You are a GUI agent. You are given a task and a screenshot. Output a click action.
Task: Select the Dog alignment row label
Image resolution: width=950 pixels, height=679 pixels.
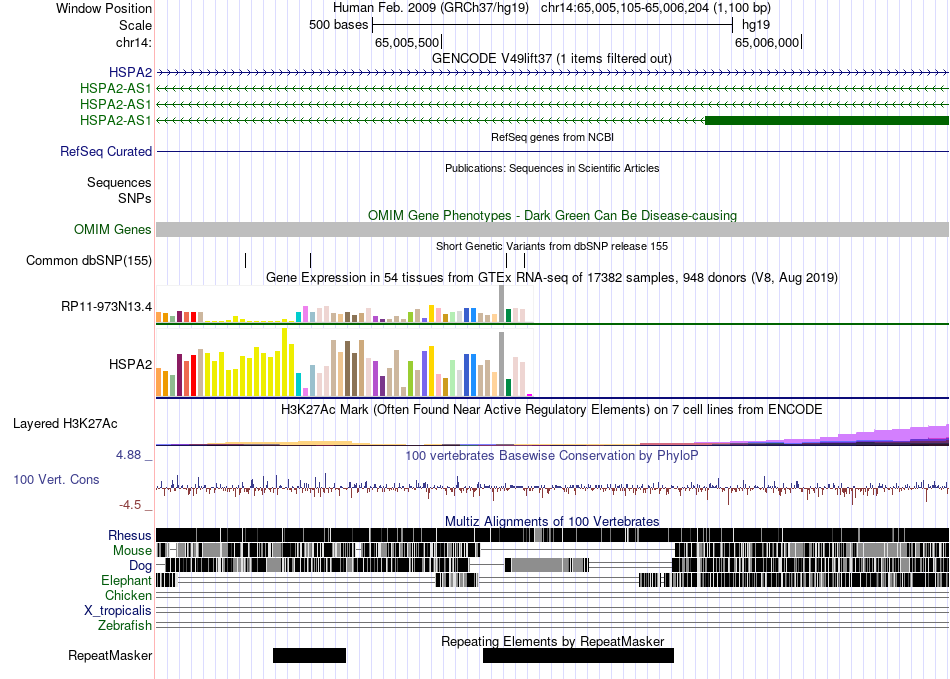coord(140,566)
